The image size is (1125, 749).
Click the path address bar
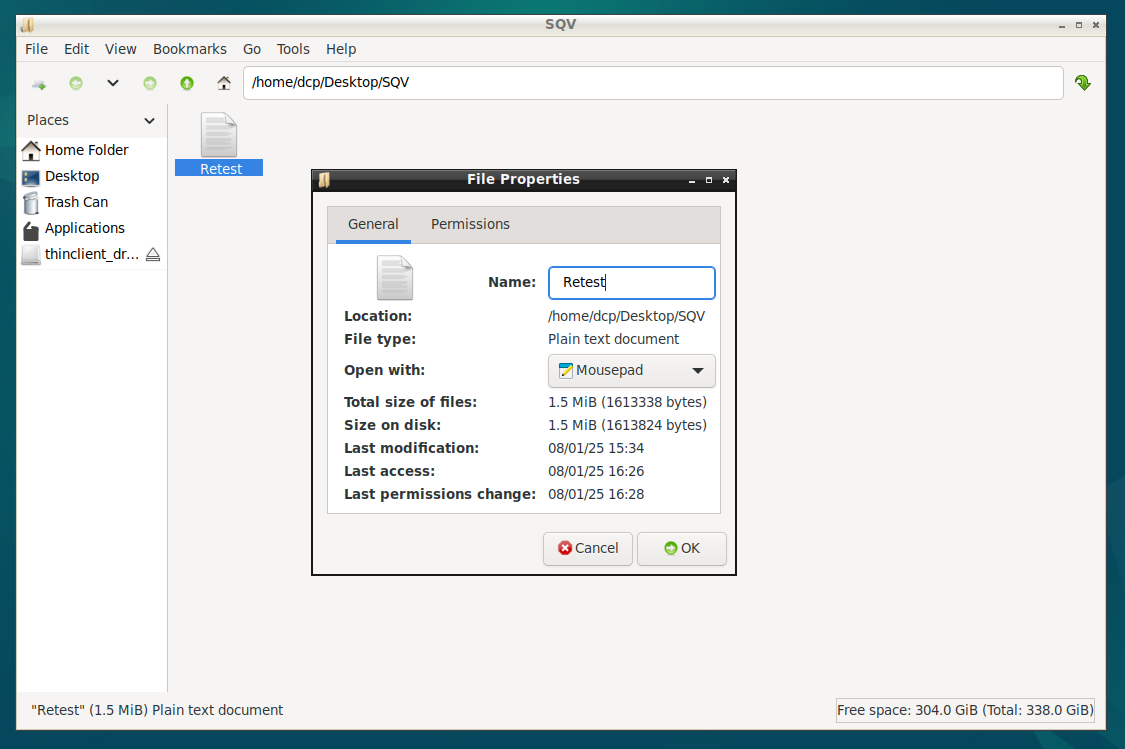[x=652, y=83]
